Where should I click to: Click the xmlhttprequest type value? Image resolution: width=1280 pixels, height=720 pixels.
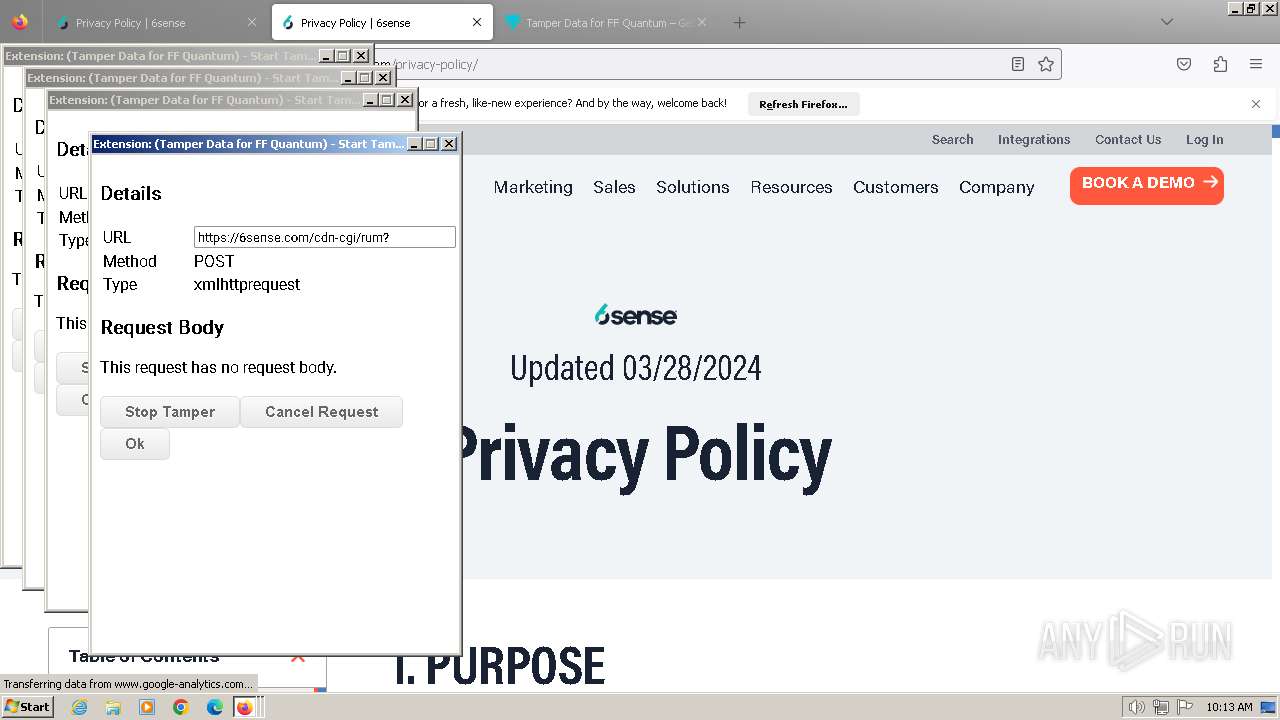click(247, 284)
